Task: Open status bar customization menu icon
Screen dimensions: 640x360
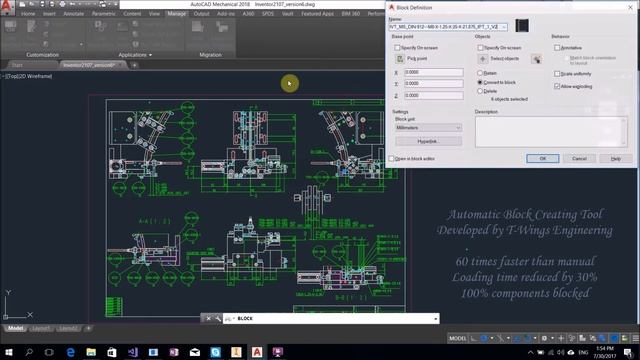Action: point(635,338)
